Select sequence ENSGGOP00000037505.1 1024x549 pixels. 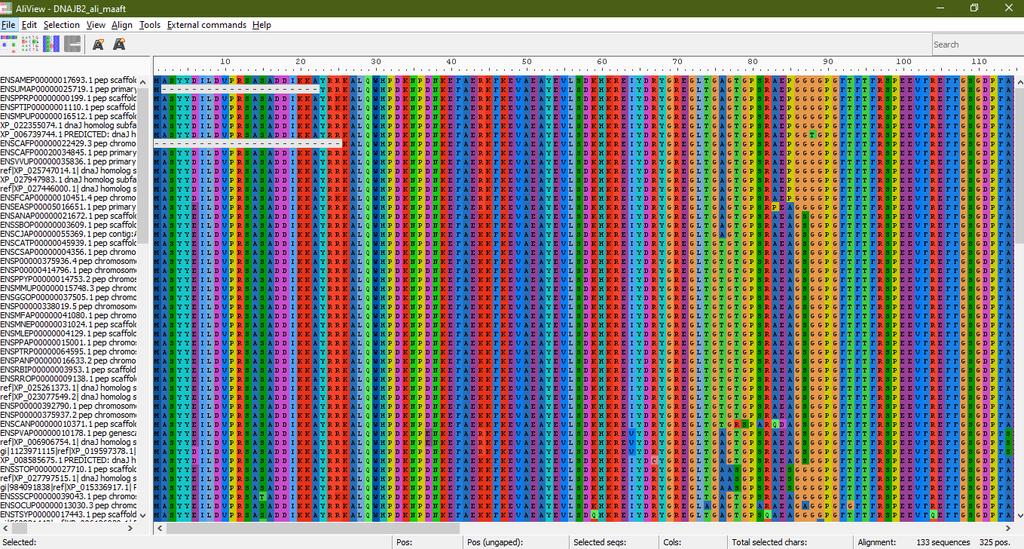pyautogui.click(x=69, y=297)
